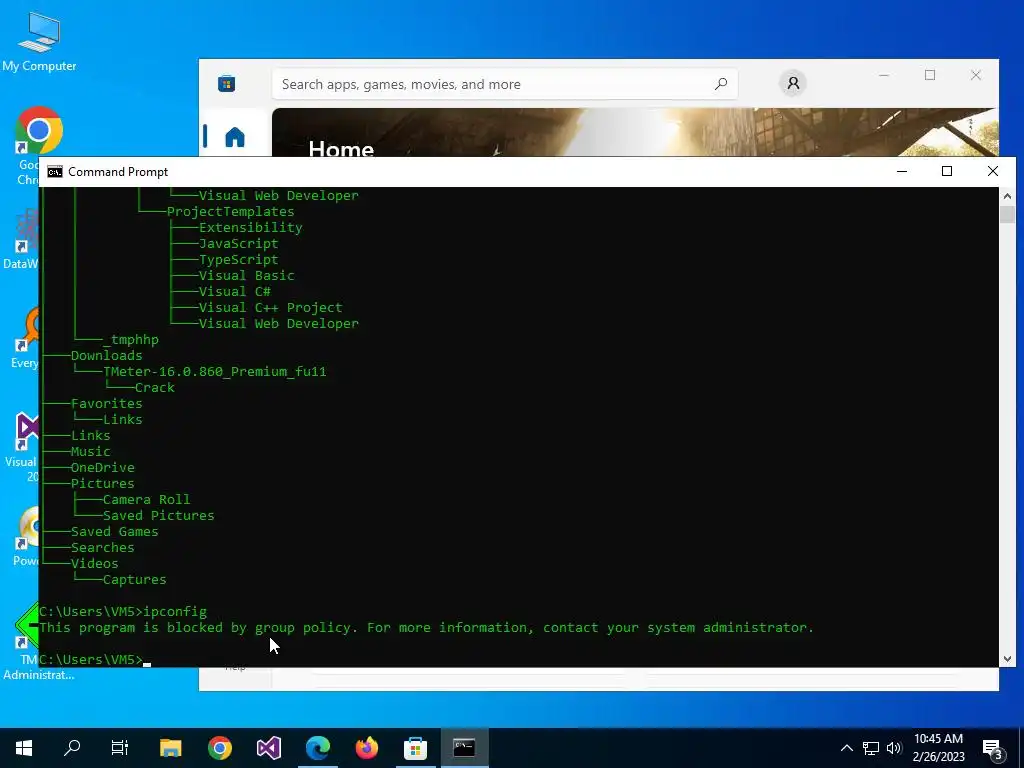Screen dimensions: 1024x768
Task: Click the TypeScript line in console
Action: (238, 259)
